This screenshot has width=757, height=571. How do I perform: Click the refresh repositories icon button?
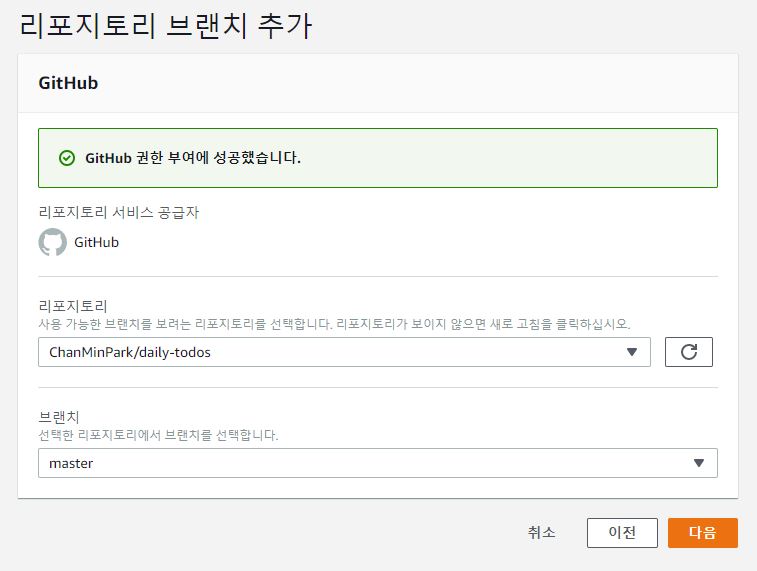tap(688, 352)
